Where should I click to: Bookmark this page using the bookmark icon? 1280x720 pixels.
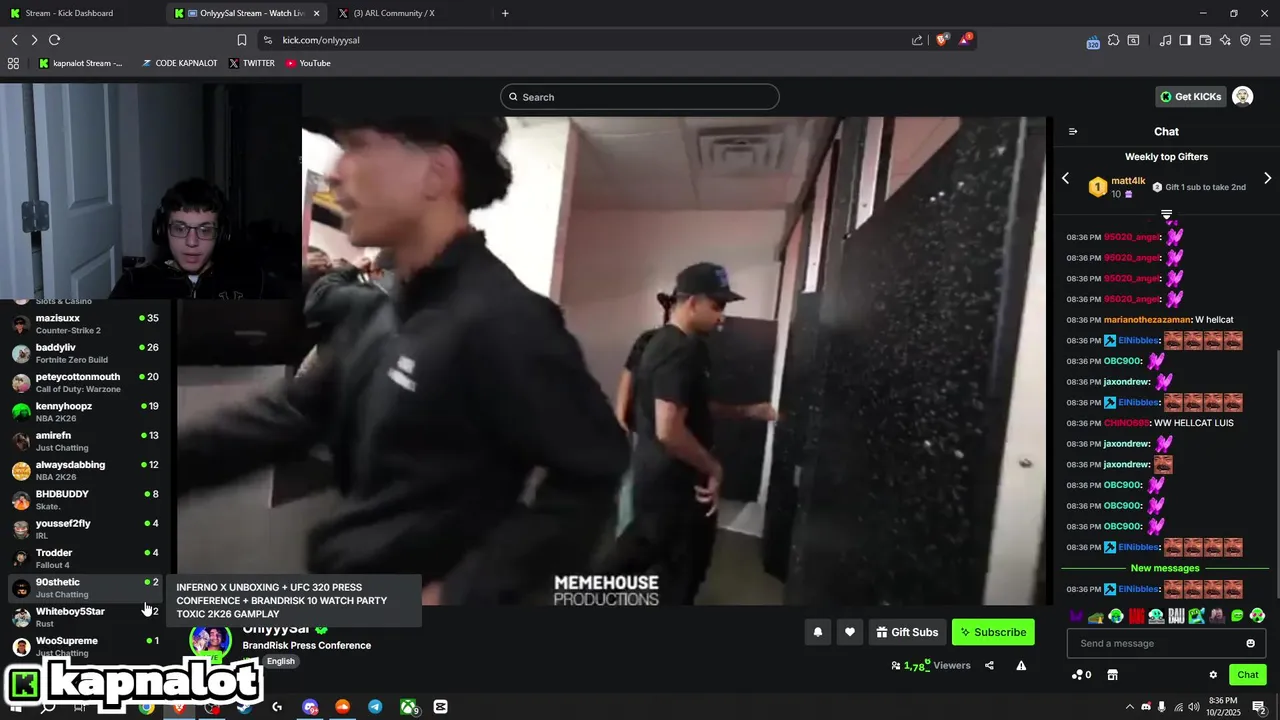[x=241, y=40]
